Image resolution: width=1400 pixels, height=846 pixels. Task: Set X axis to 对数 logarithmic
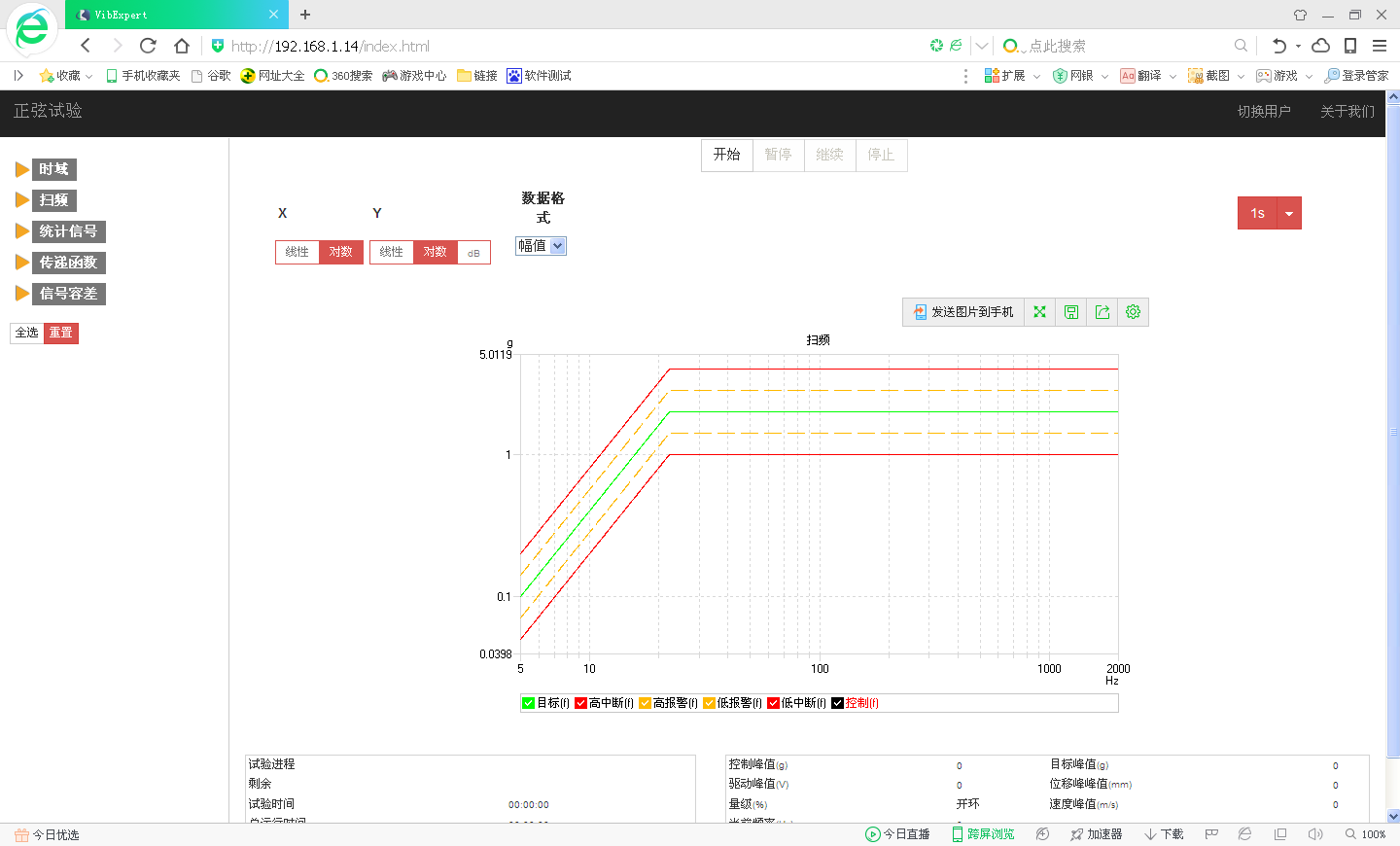click(x=341, y=252)
